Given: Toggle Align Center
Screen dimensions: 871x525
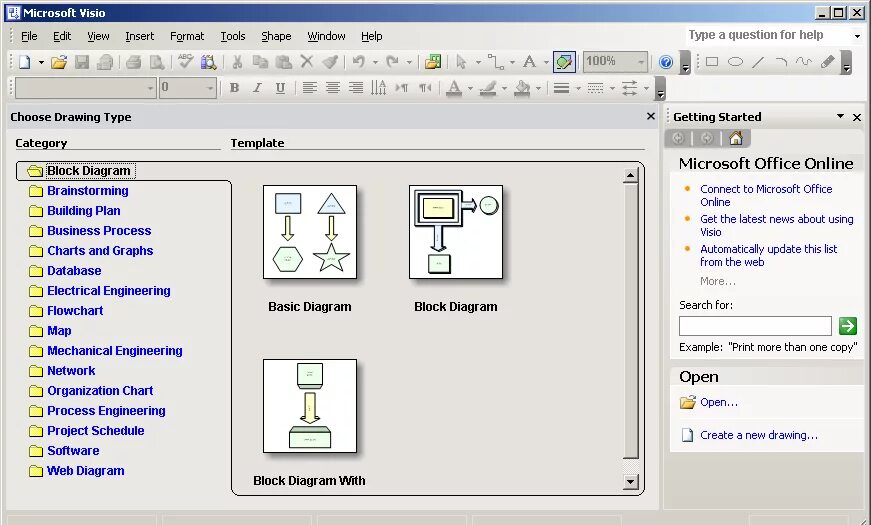Looking at the screenshot, I should 333,88.
